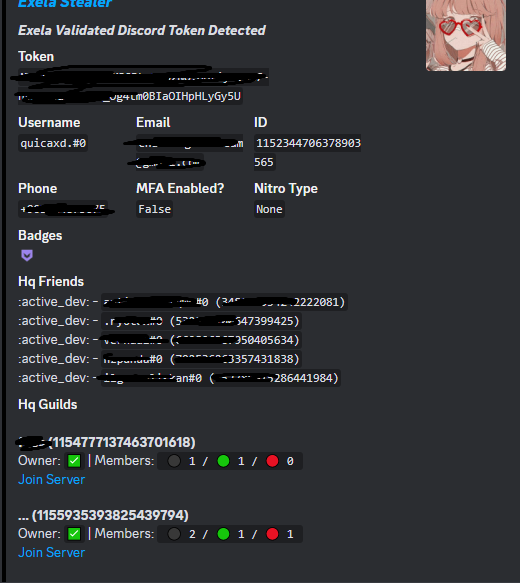The width and height of the screenshot is (520, 583).
Task: Select the MFA Enabled False value
Action: point(154,209)
